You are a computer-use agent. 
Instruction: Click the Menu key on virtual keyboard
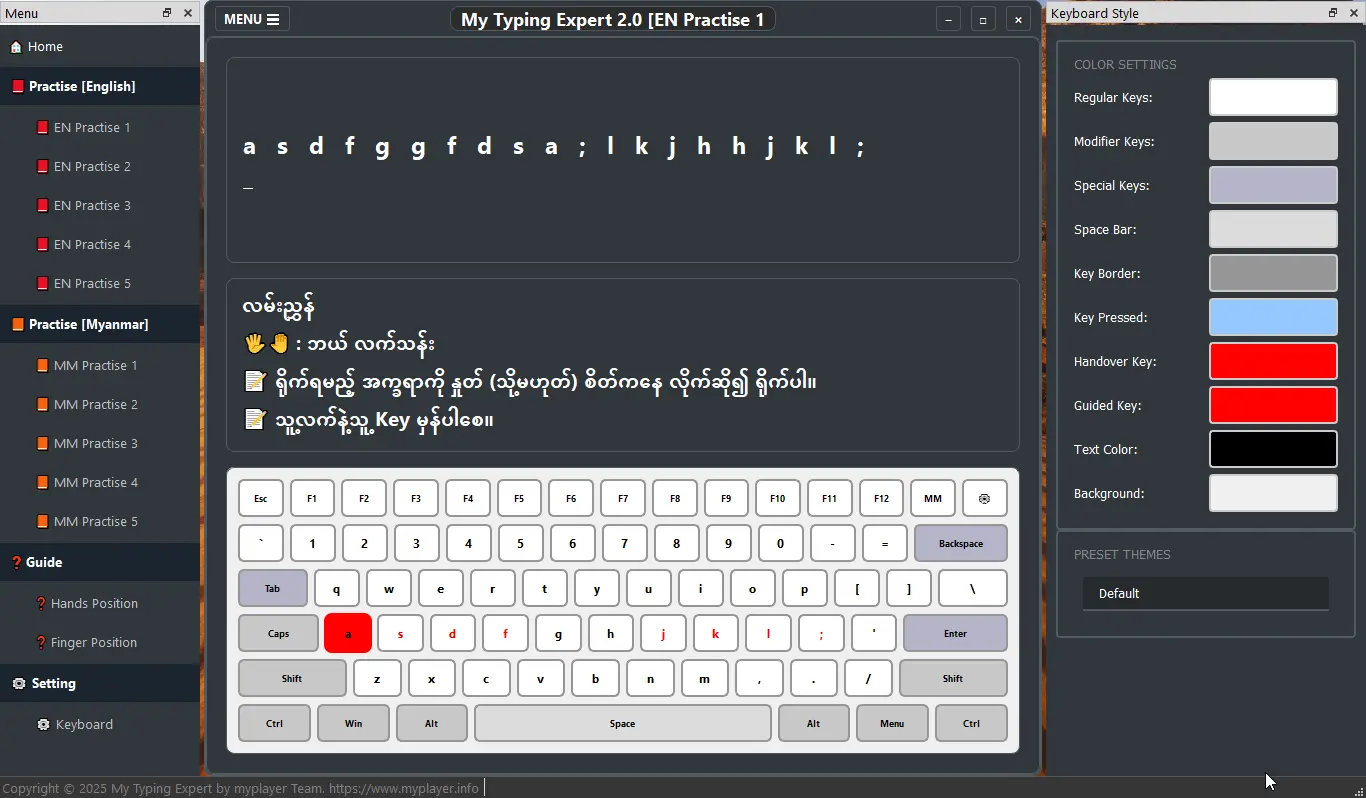coord(892,723)
